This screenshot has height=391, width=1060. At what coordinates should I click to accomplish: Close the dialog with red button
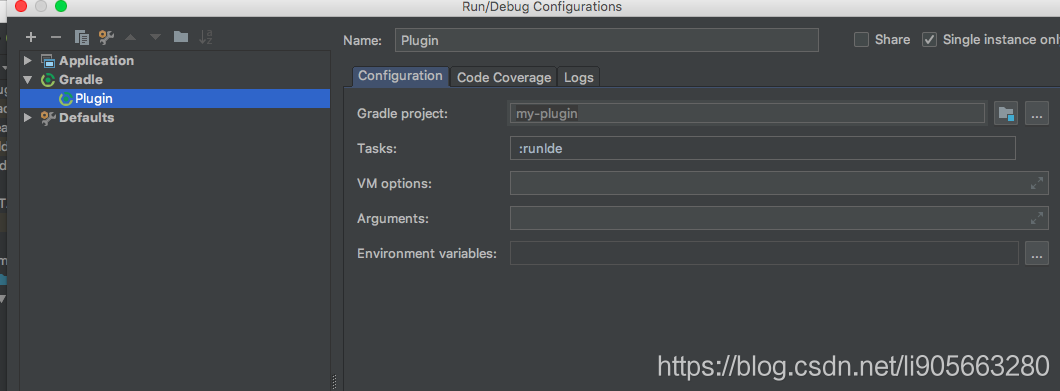tap(21, 6)
